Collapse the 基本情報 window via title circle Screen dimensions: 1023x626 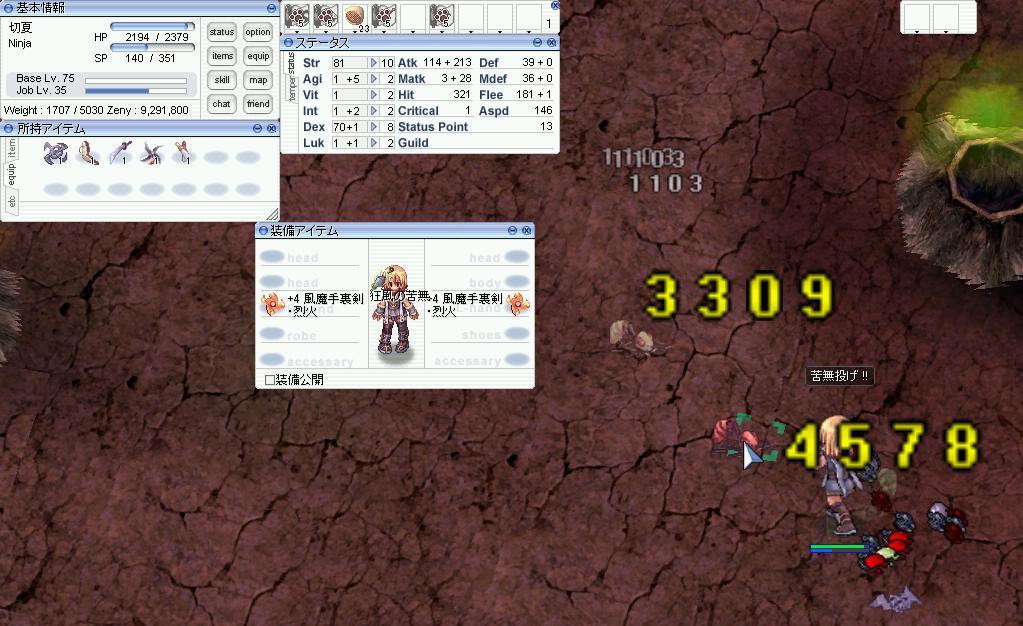[x=8, y=8]
